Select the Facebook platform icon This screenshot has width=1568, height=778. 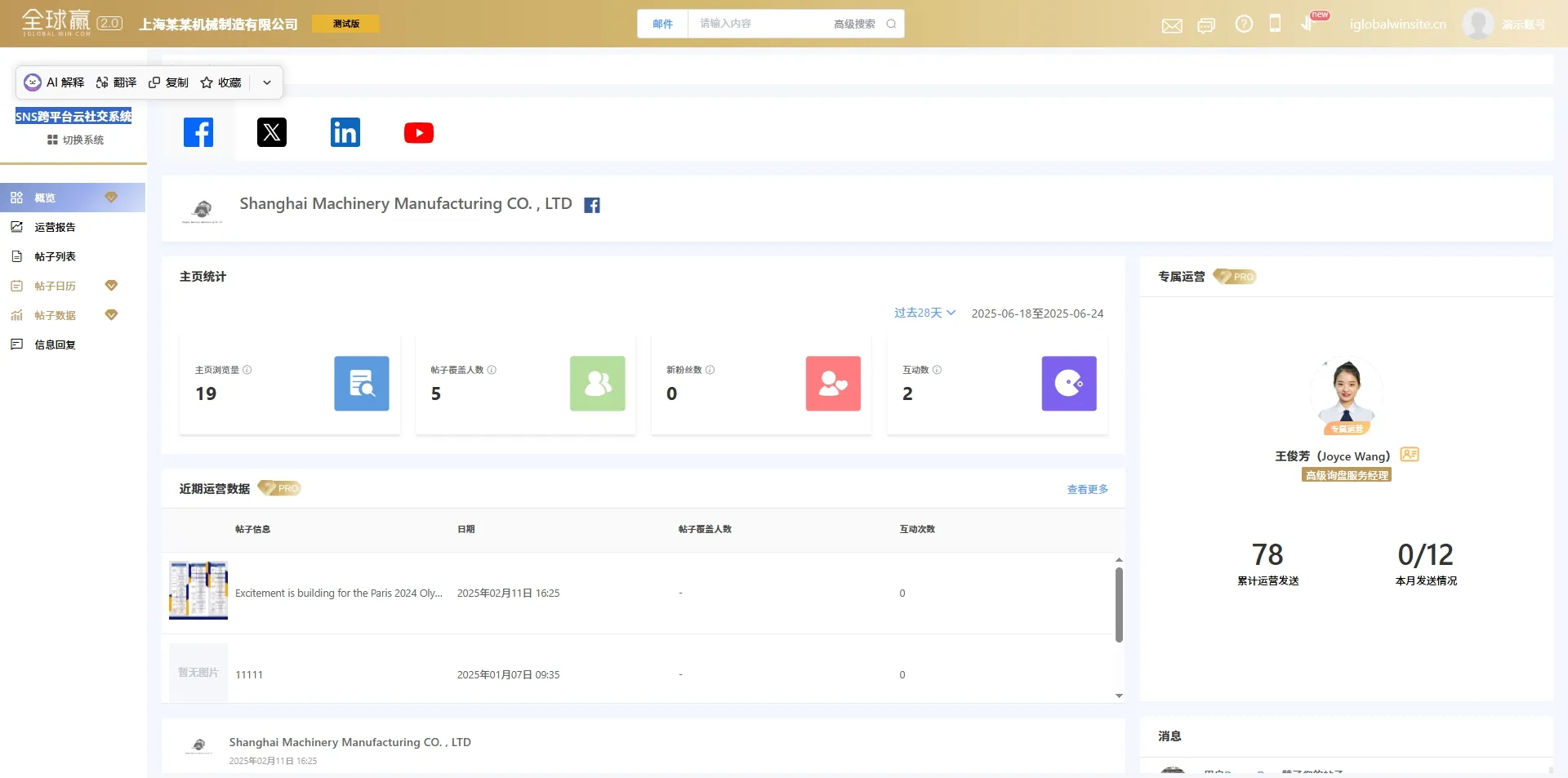click(198, 132)
